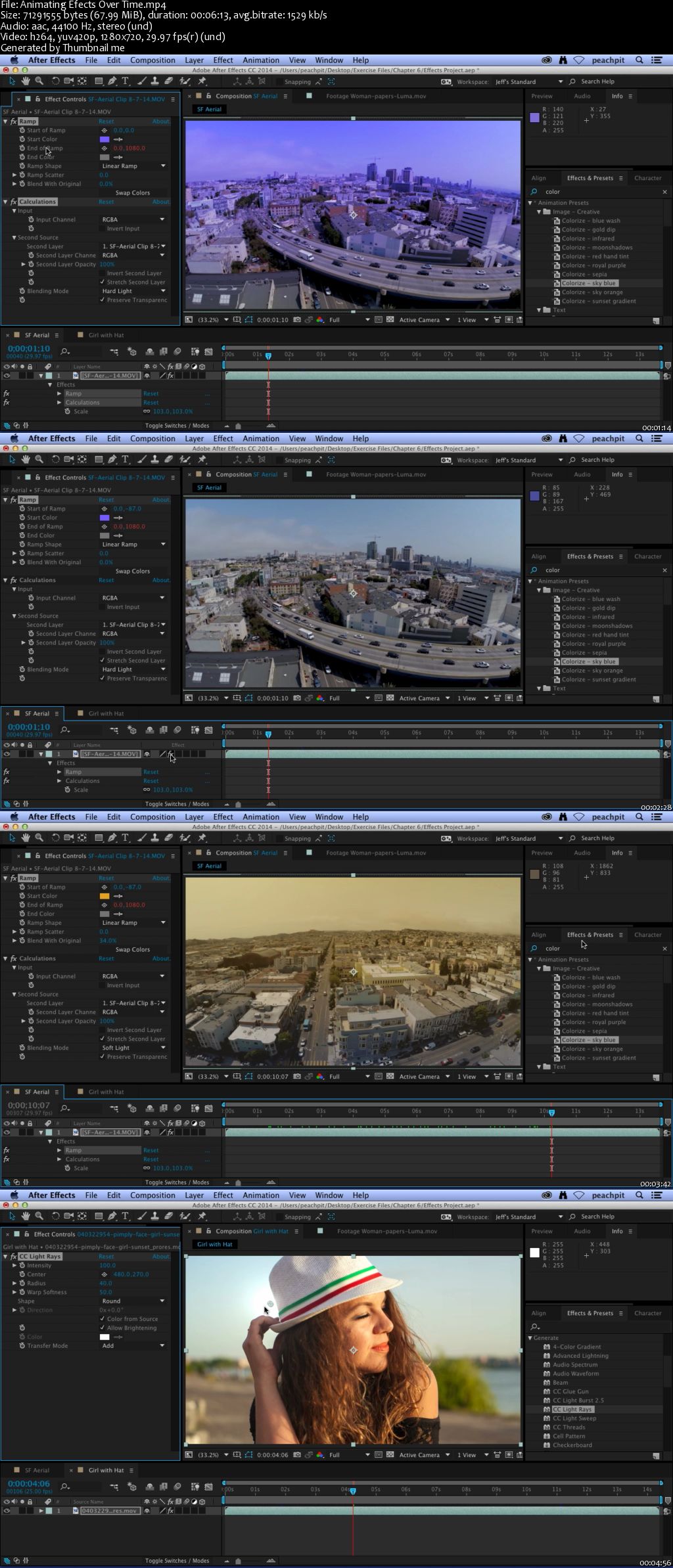
Task: Open Creative Cloud icon in 00:01:14 frame menu bar
Action: click(546, 60)
